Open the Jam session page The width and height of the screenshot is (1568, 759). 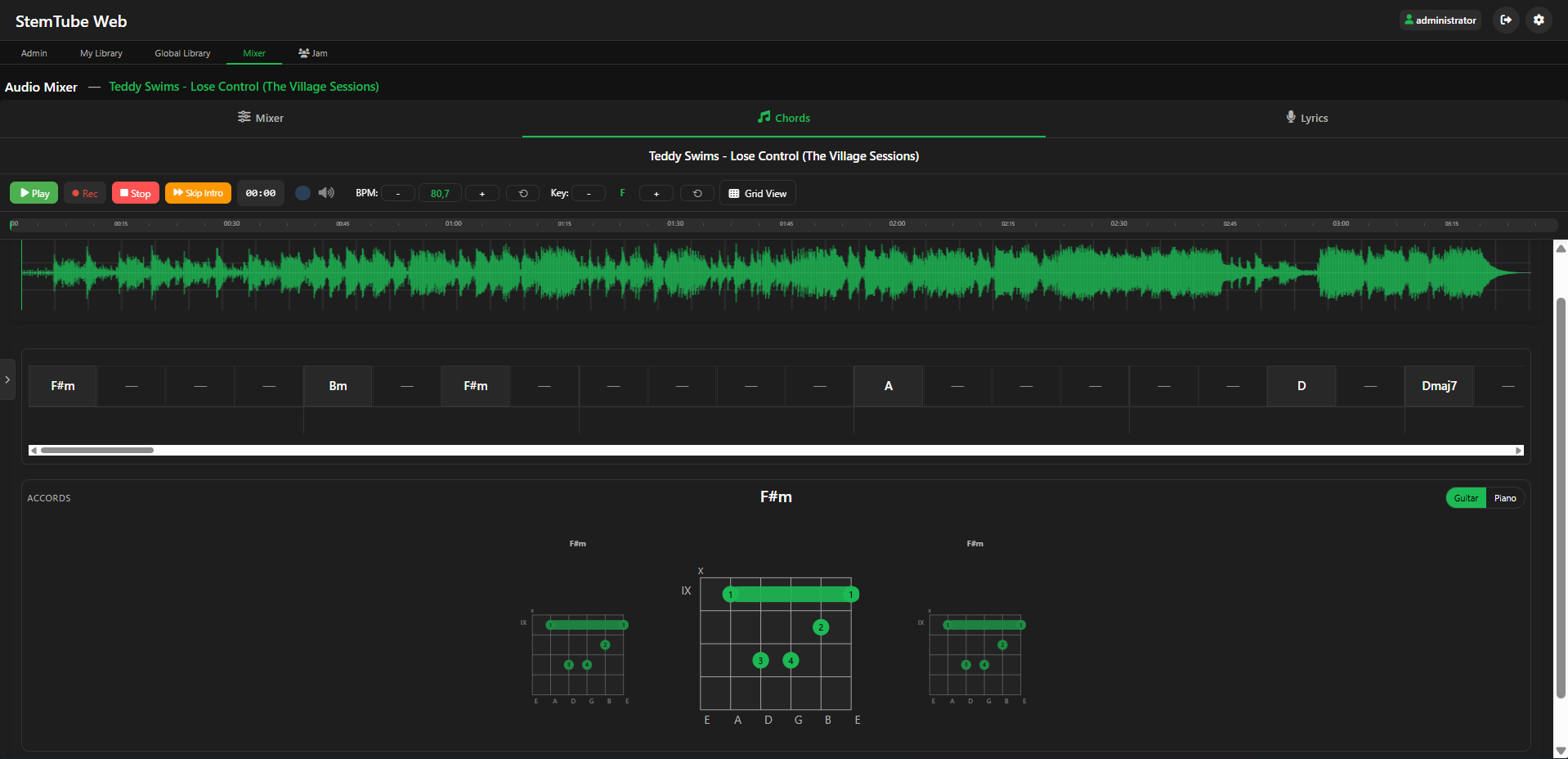point(313,53)
